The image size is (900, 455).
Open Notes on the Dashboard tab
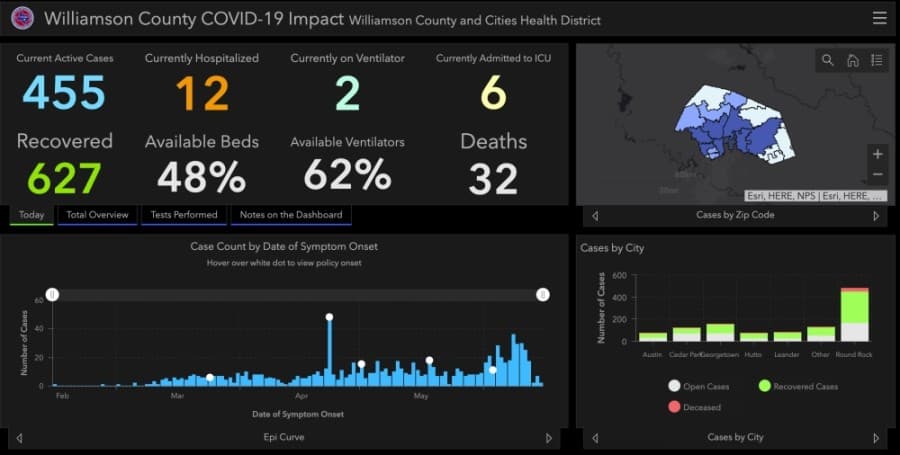point(291,215)
